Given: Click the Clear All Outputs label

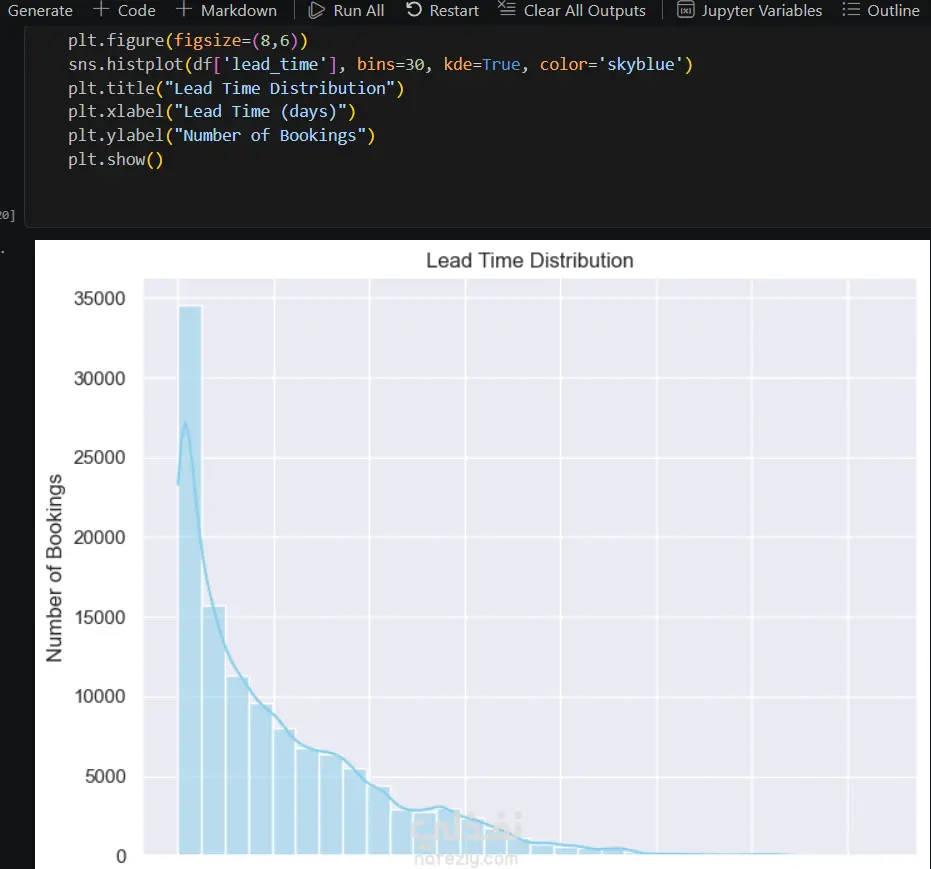Looking at the screenshot, I should click(x=584, y=11).
